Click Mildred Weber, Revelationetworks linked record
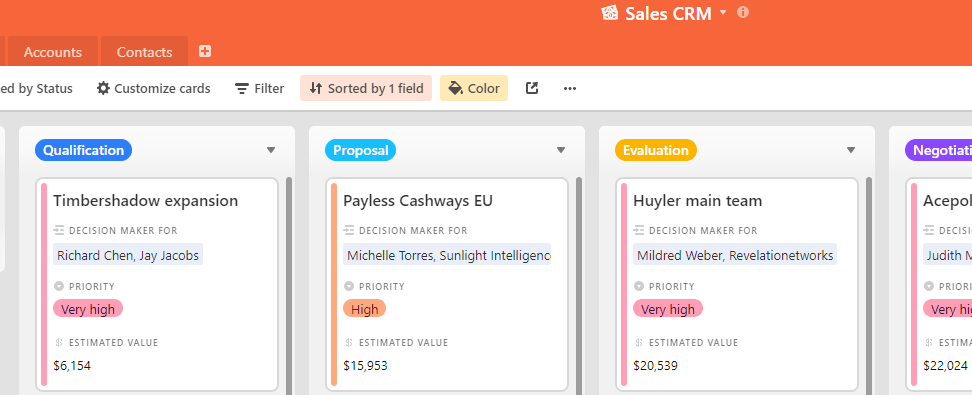The width and height of the screenshot is (972, 395). (x=735, y=255)
